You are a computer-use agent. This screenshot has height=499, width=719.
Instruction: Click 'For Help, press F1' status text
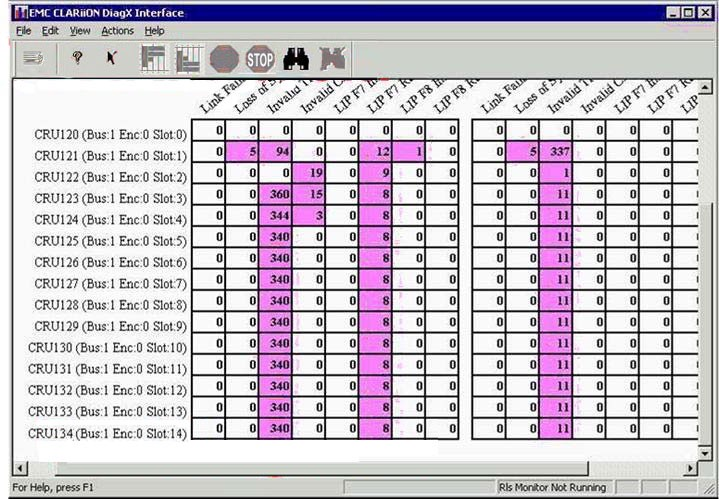click(53, 487)
